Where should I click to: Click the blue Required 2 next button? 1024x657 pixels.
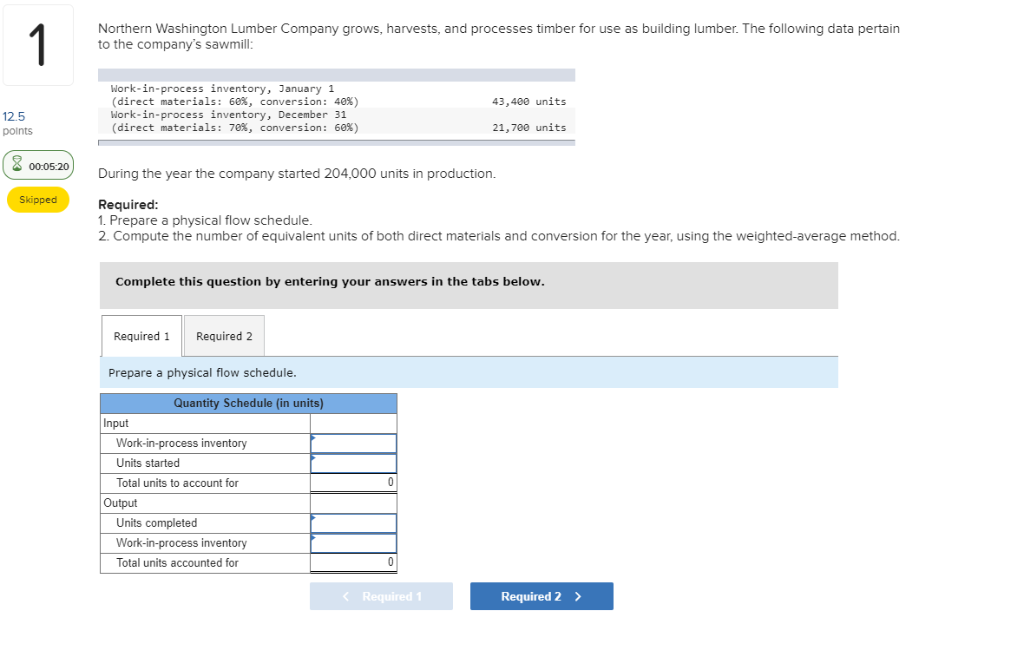[541, 596]
